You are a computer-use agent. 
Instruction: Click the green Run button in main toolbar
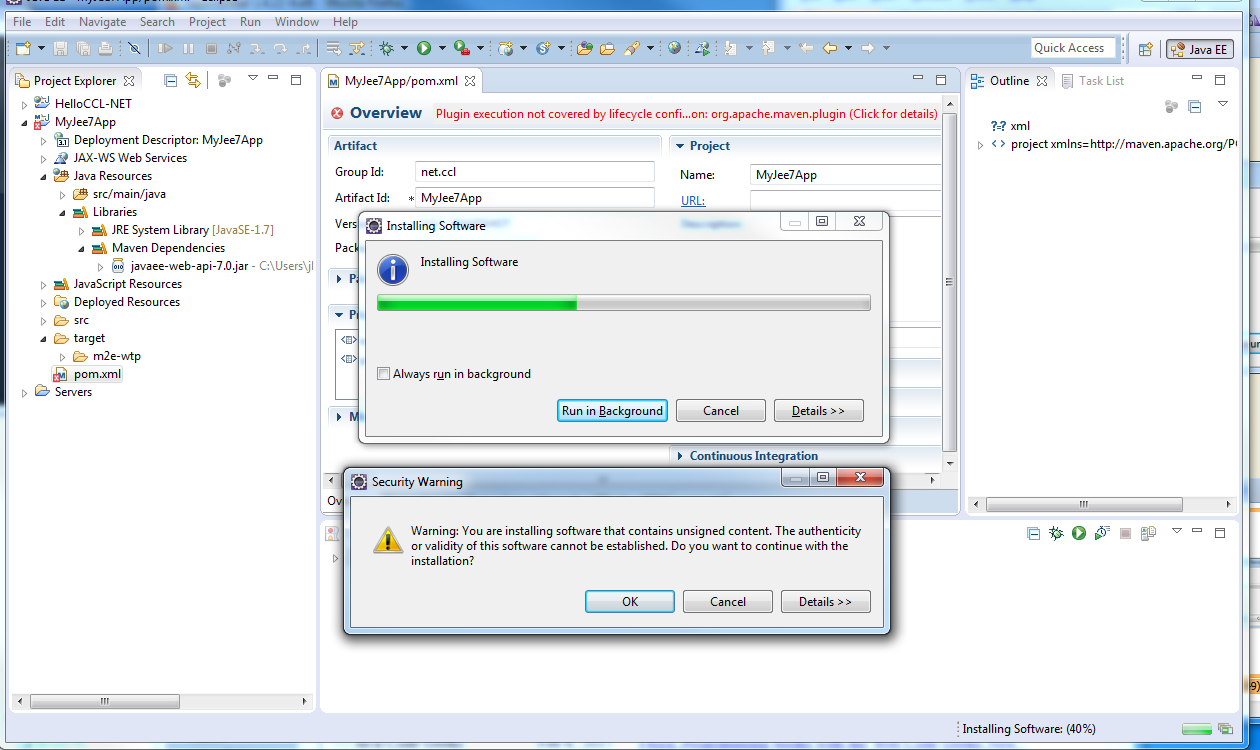[424, 48]
